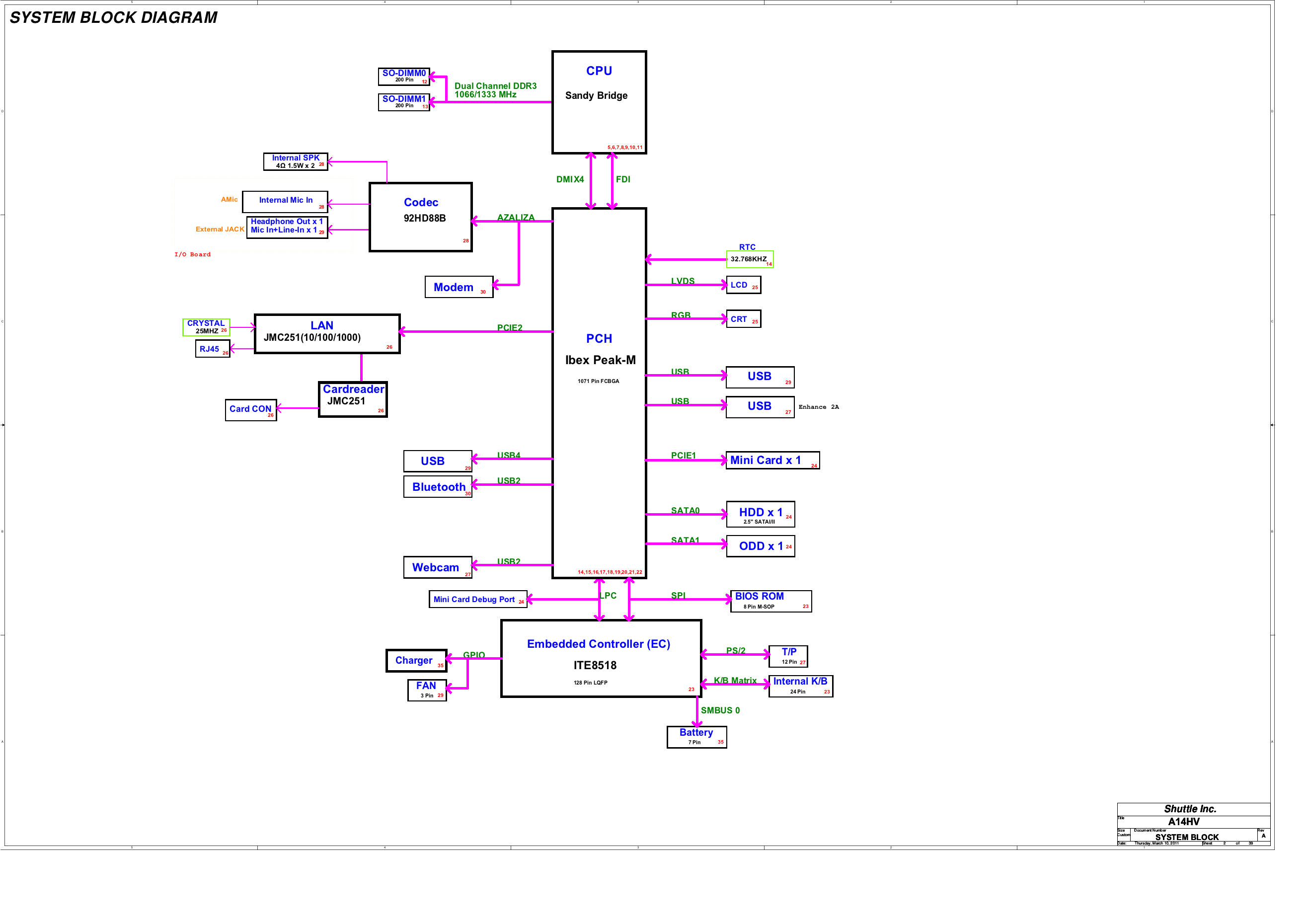Click the Battery 7 Pin block
The image size is (1307, 924).
point(697,737)
